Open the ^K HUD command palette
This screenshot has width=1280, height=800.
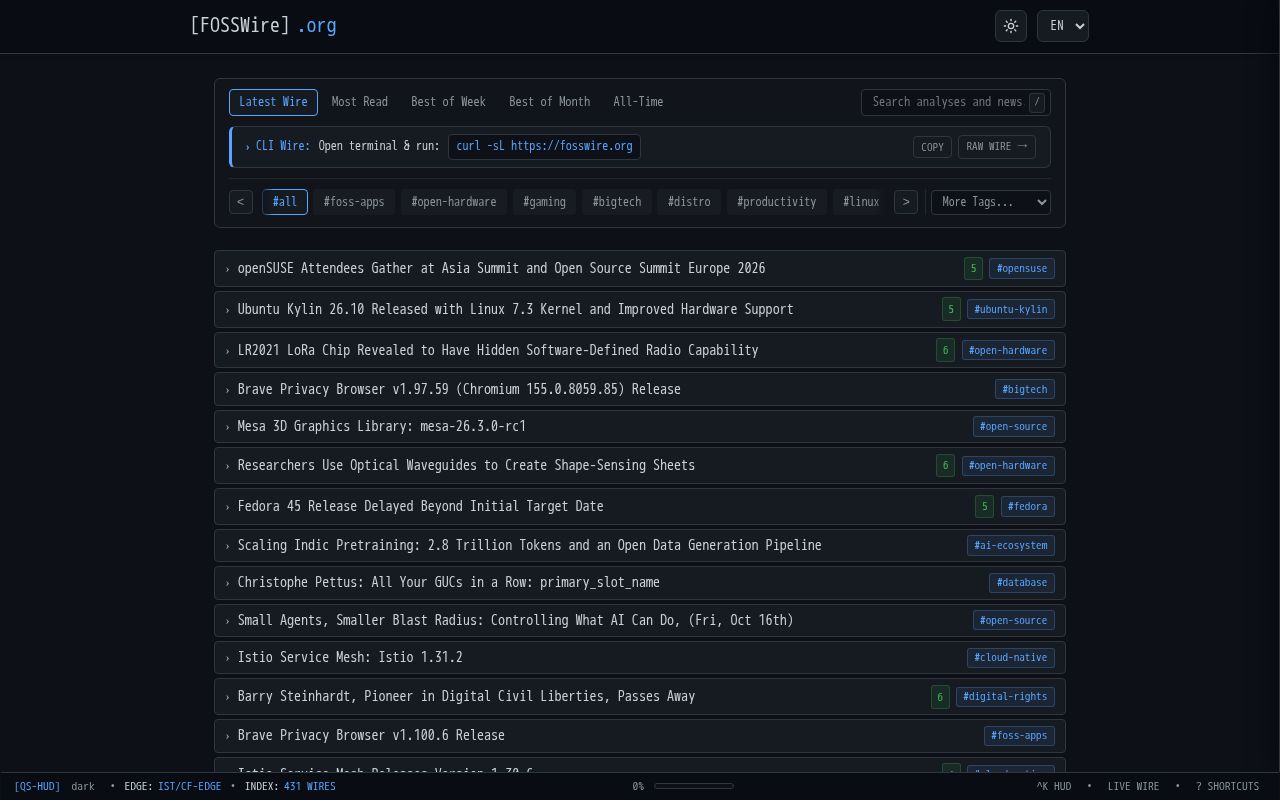[x=1053, y=786]
